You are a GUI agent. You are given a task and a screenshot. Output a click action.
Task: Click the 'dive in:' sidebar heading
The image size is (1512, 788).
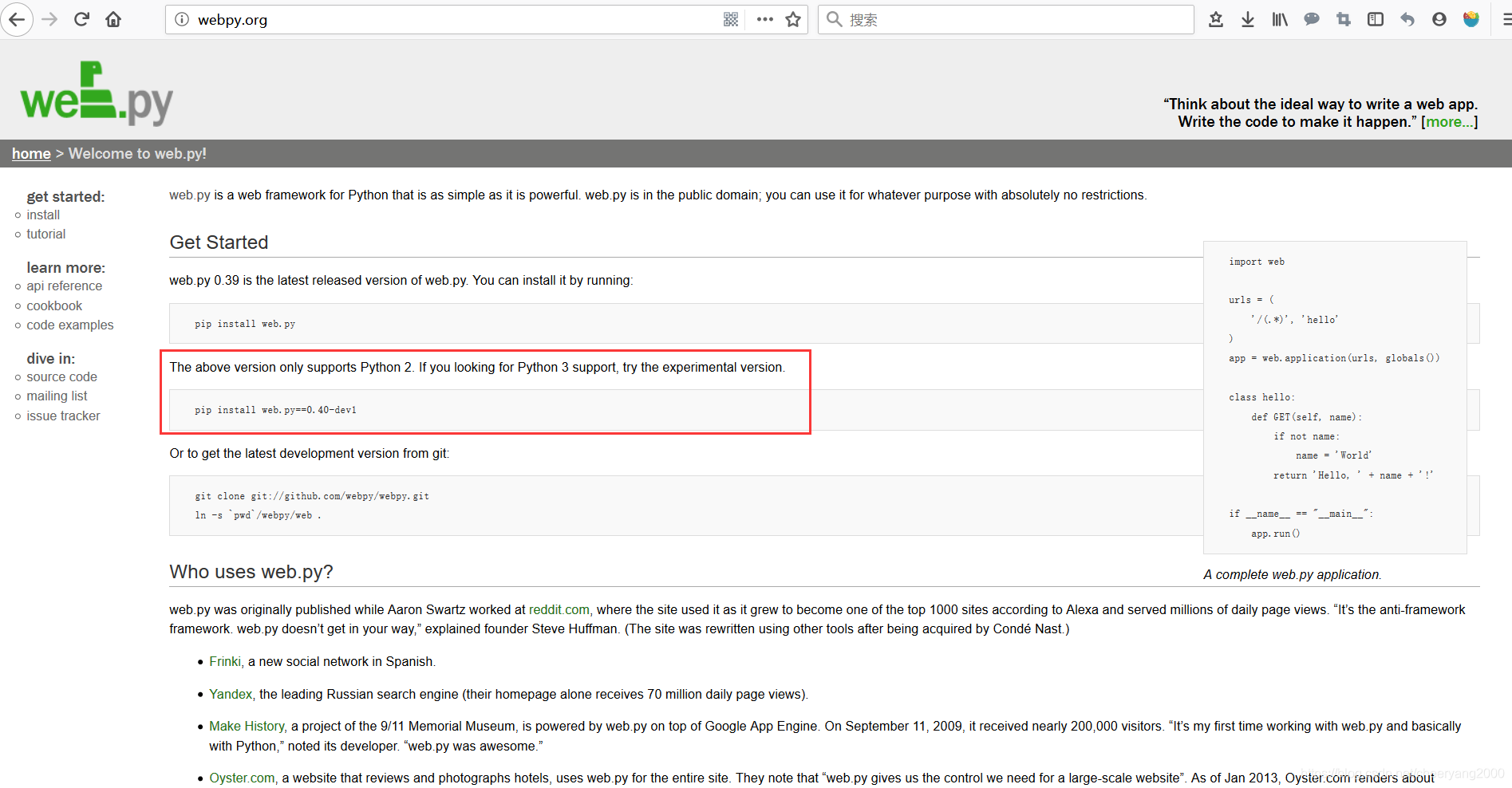click(51, 358)
